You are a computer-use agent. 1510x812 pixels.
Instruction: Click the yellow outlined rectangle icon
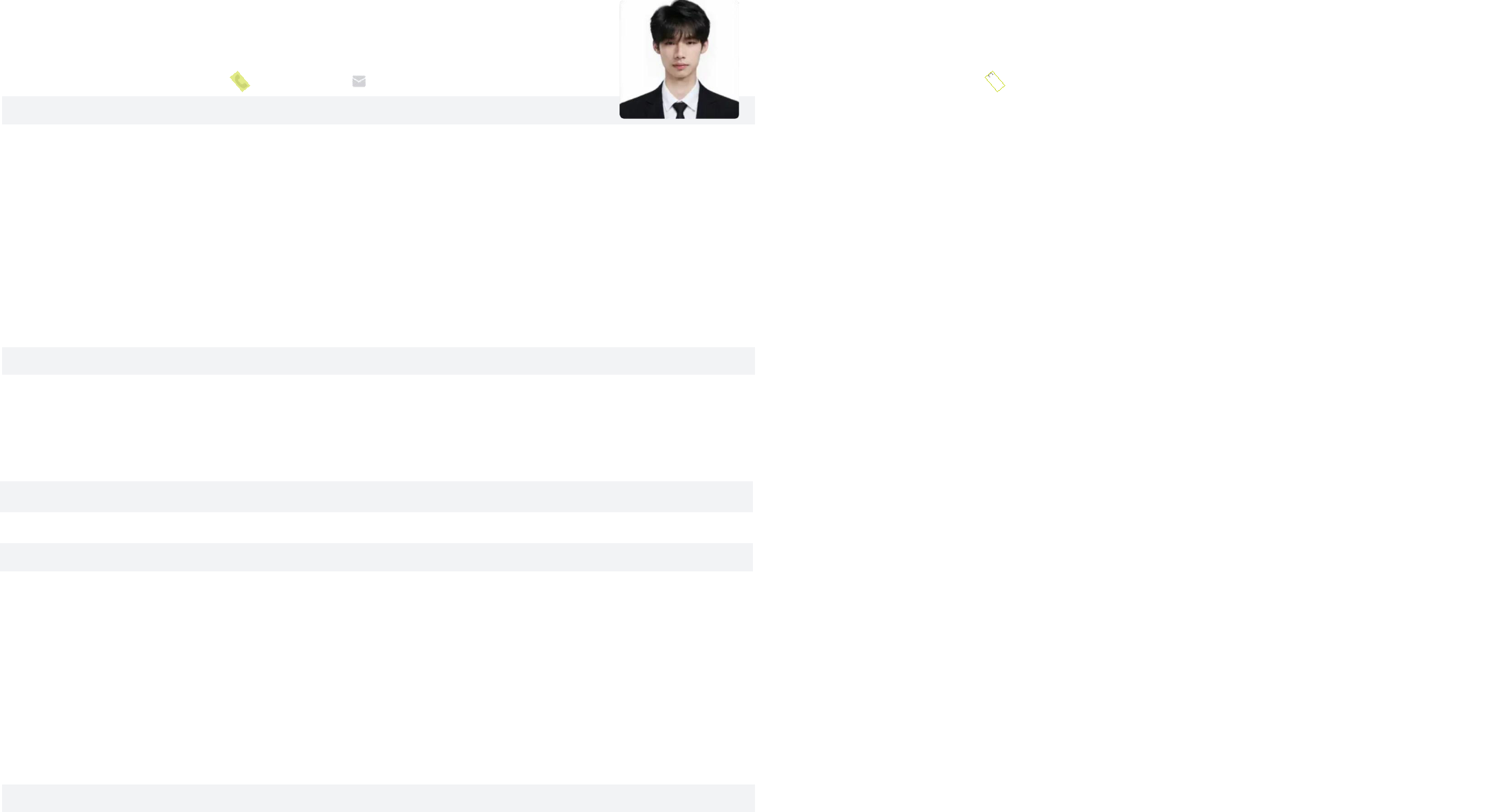(995, 81)
